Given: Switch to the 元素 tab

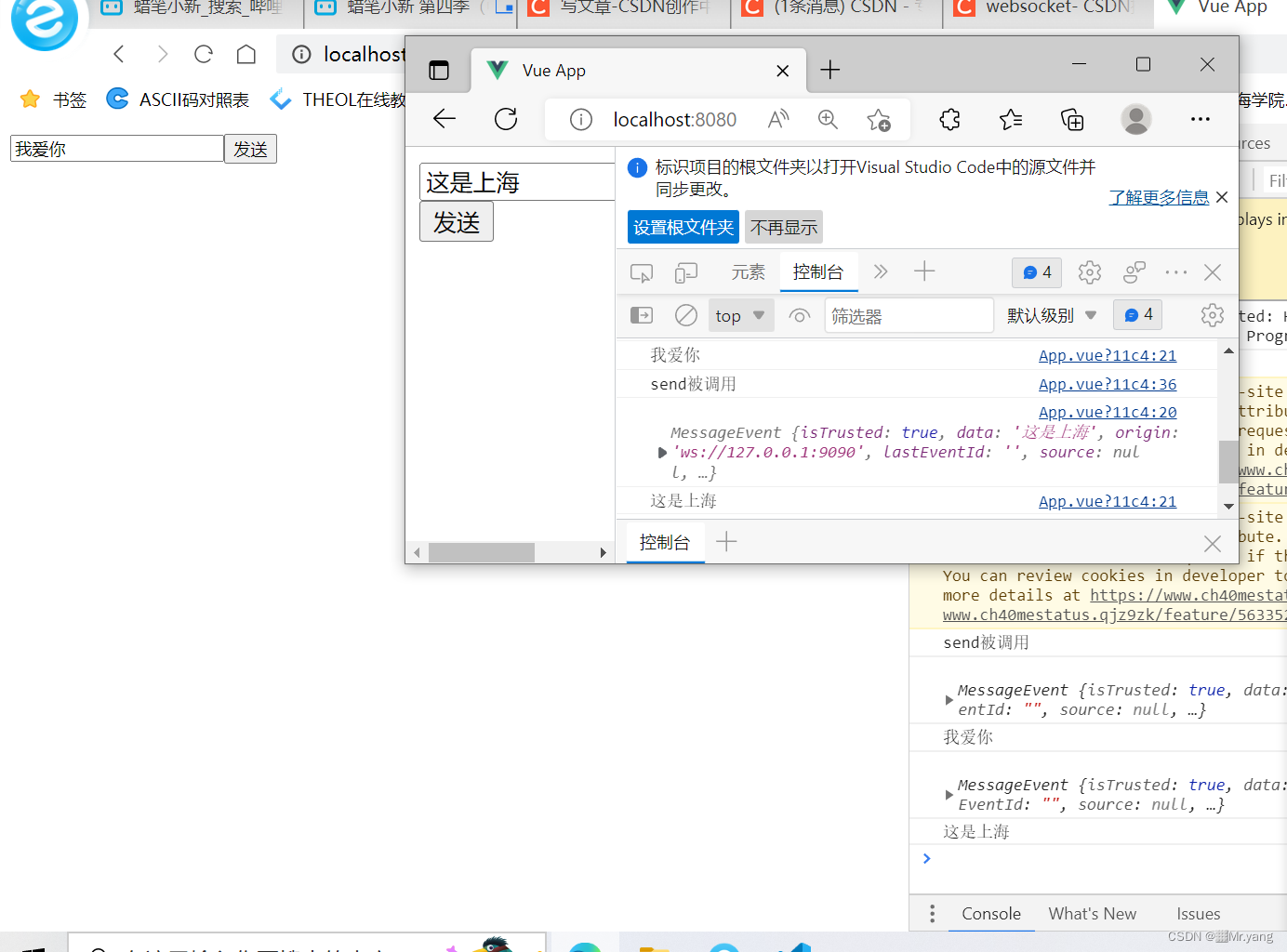Looking at the screenshot, I should click(x=748, y=272).
